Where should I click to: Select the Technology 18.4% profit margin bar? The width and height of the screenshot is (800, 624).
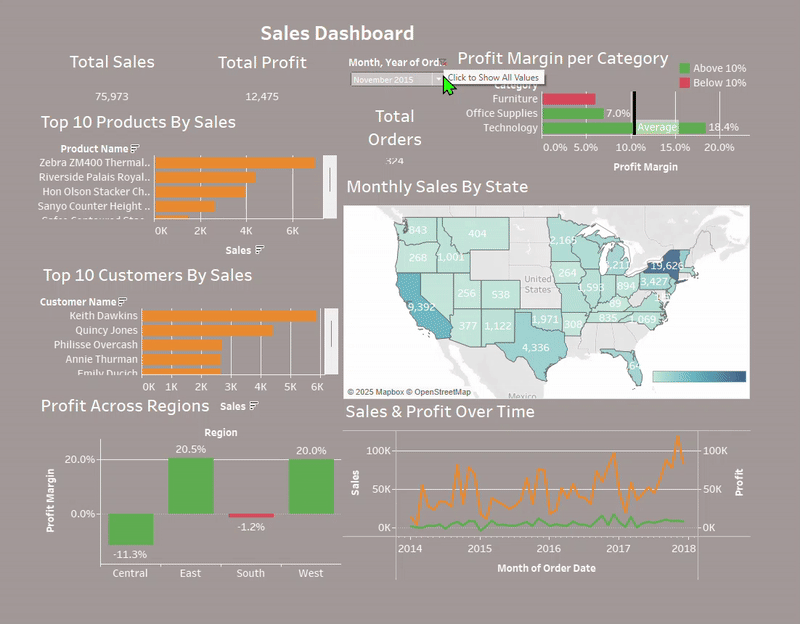[624, 128]
